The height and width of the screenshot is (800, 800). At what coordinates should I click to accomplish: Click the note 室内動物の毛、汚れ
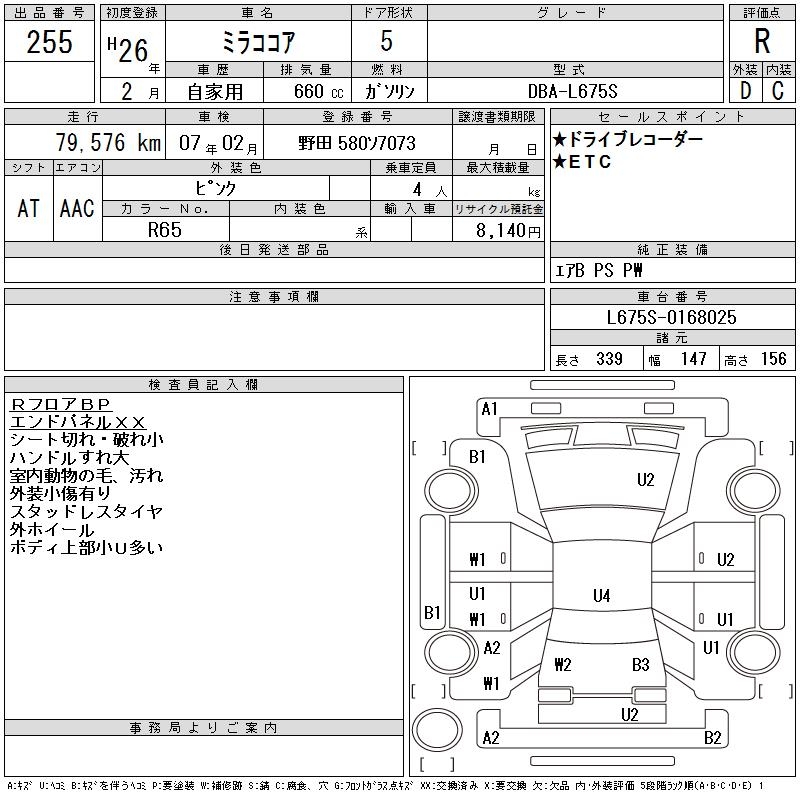point(87,476)
